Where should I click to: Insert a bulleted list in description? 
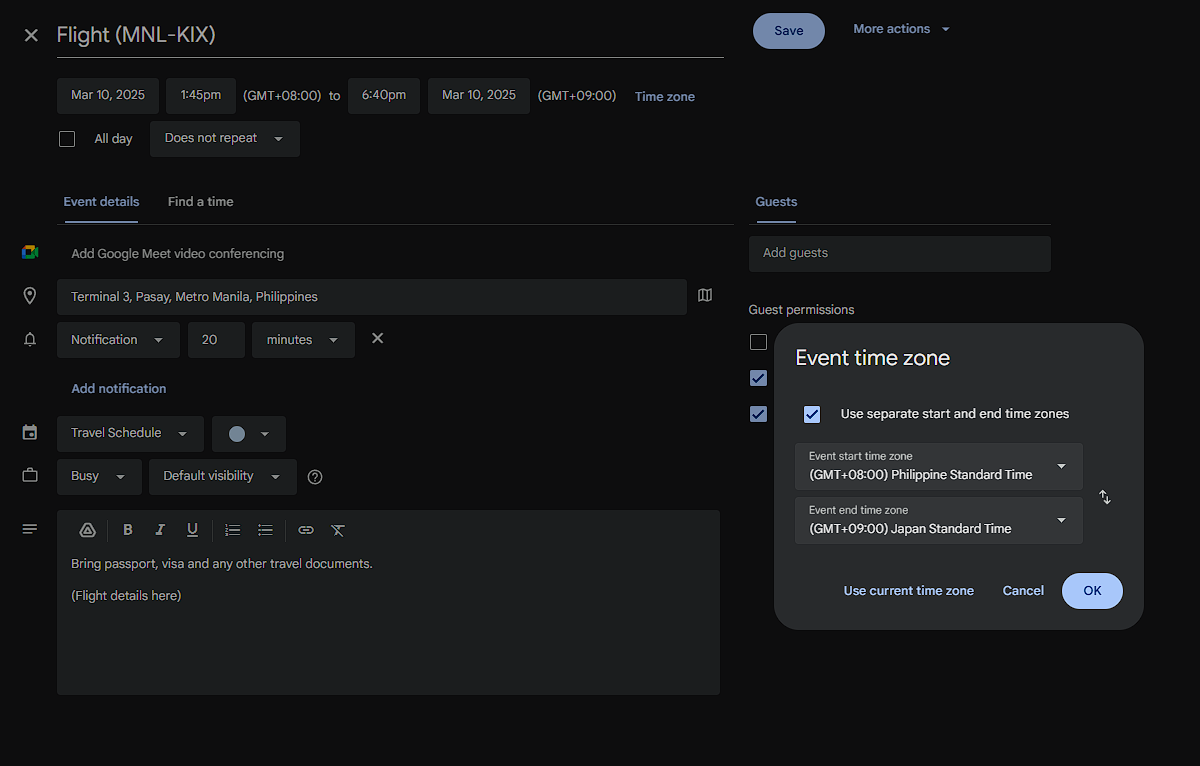pos(265,530)
